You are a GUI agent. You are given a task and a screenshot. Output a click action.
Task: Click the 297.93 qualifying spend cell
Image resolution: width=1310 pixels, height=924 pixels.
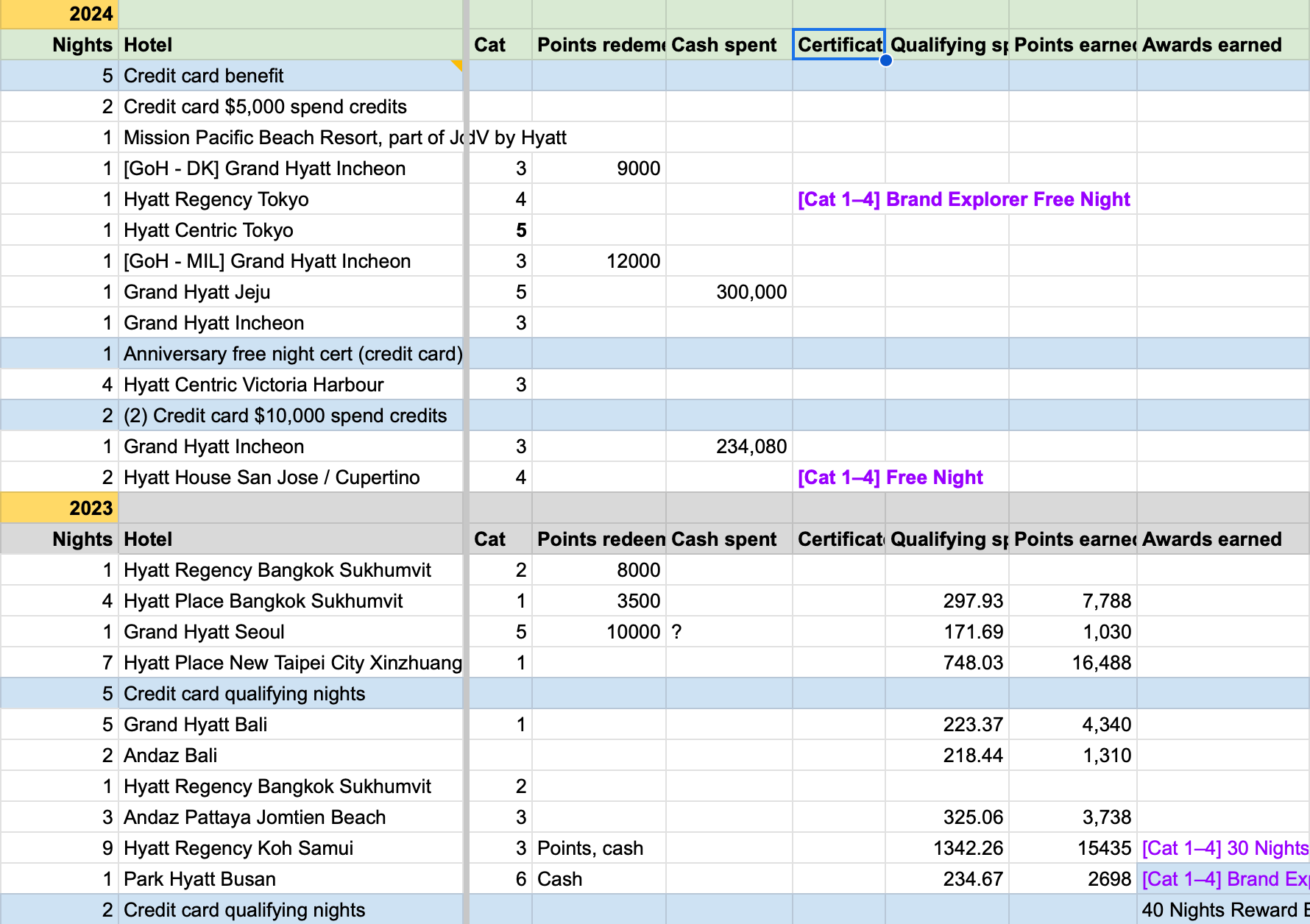pyautogui.click(x=947, y=601)
